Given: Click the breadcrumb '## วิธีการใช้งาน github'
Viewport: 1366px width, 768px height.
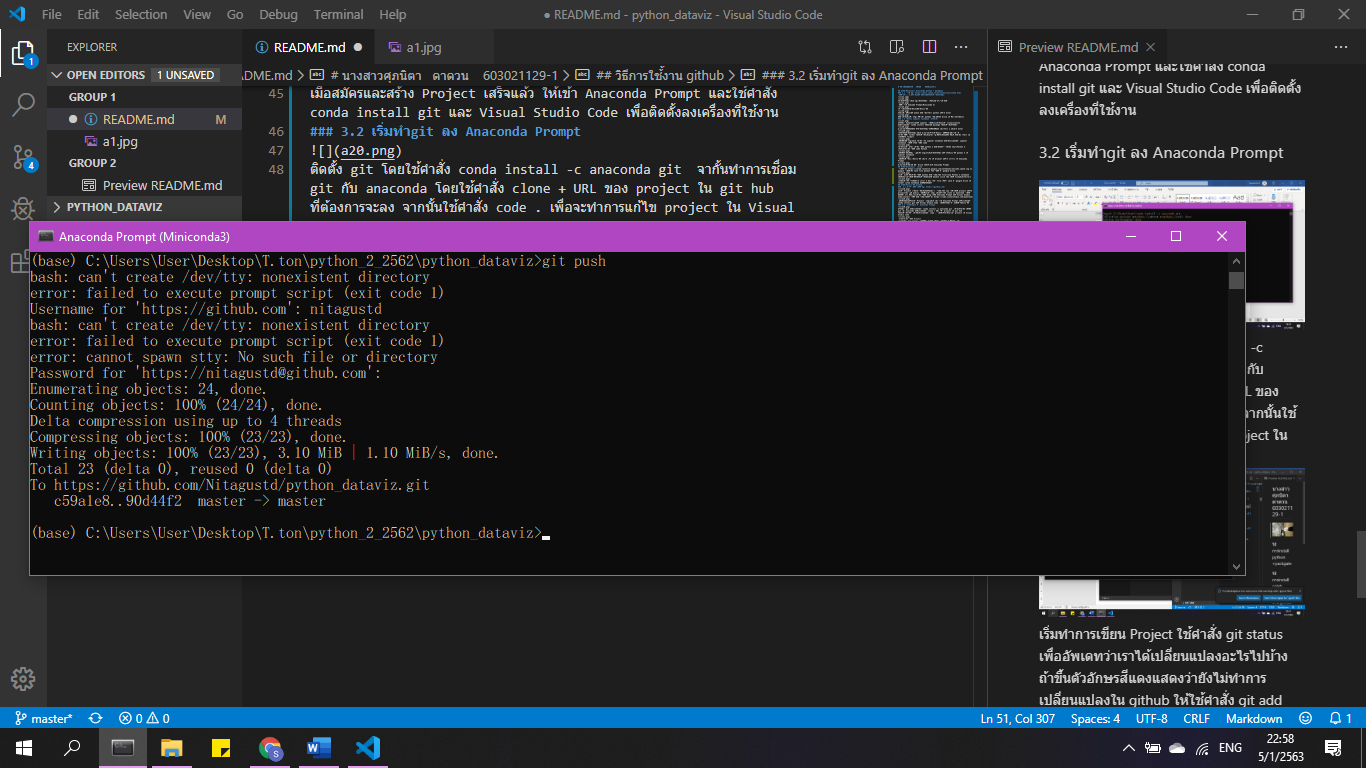Looking at the screenshot, I should [660, 75].
